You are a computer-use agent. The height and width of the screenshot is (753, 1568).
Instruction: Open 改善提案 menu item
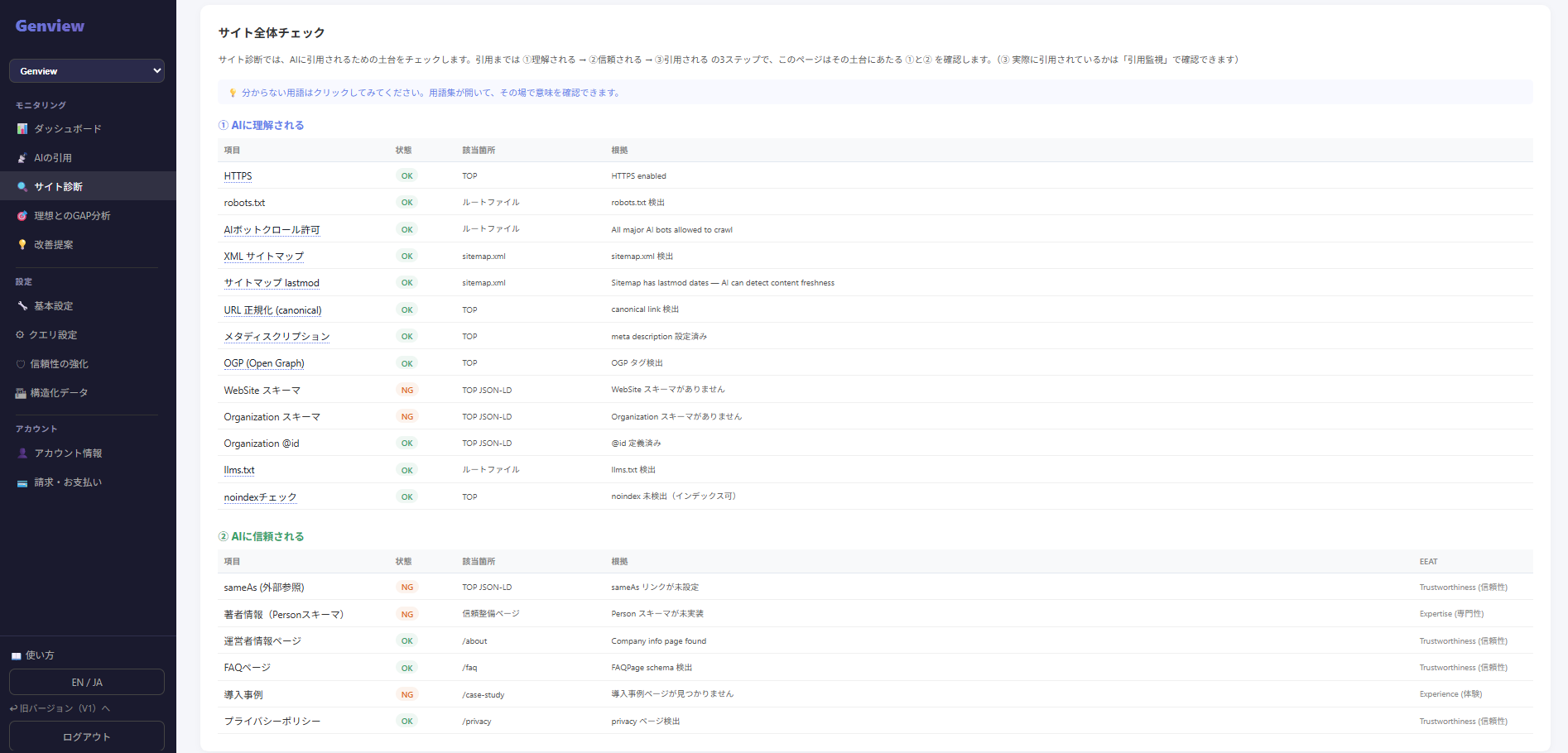pos(88,245)
